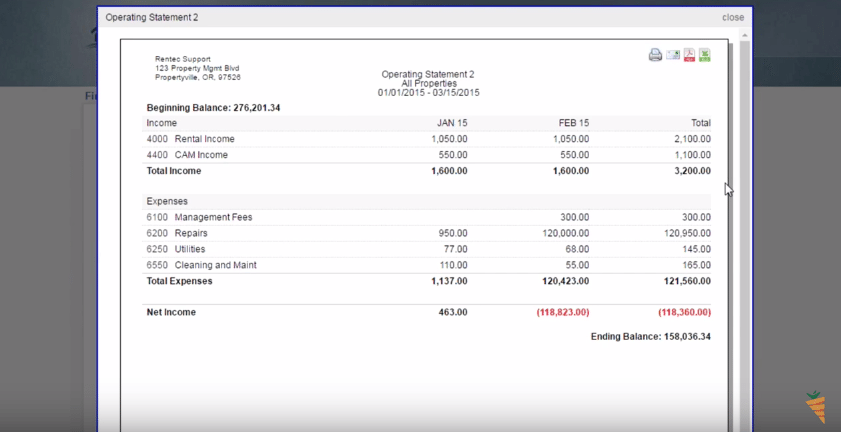Click the 'Total Income' row label
This screenshot has width=841, height=432.
click(x=174, y=171)
